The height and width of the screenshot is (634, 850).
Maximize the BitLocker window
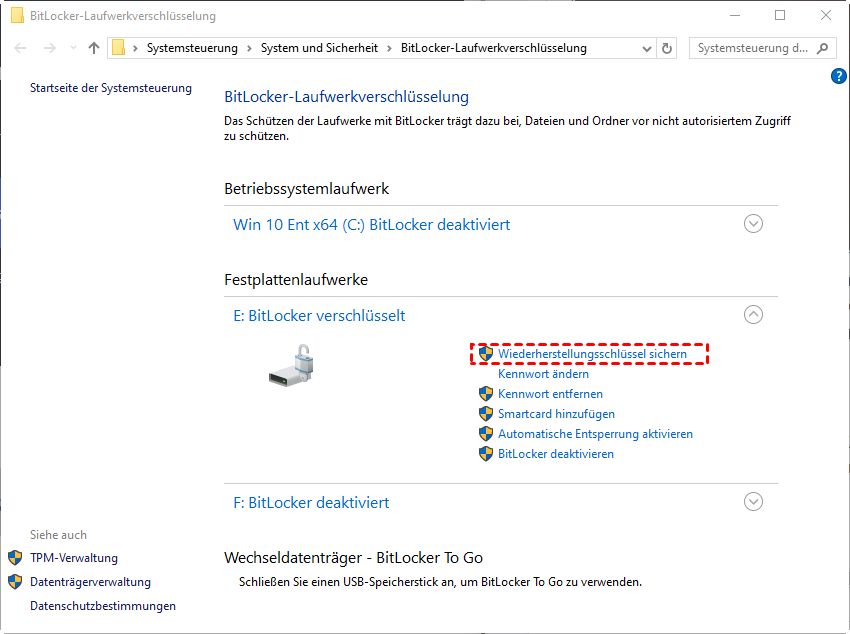780,16
